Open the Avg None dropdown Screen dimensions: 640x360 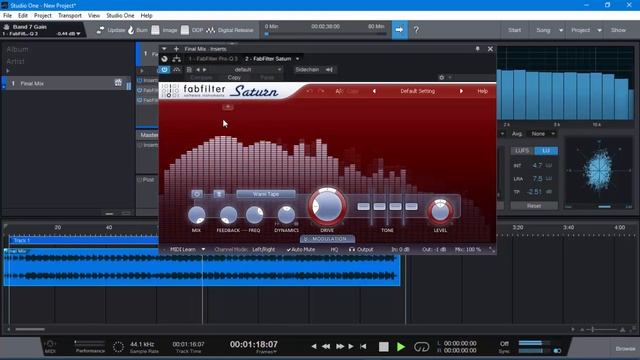[542, 134]
